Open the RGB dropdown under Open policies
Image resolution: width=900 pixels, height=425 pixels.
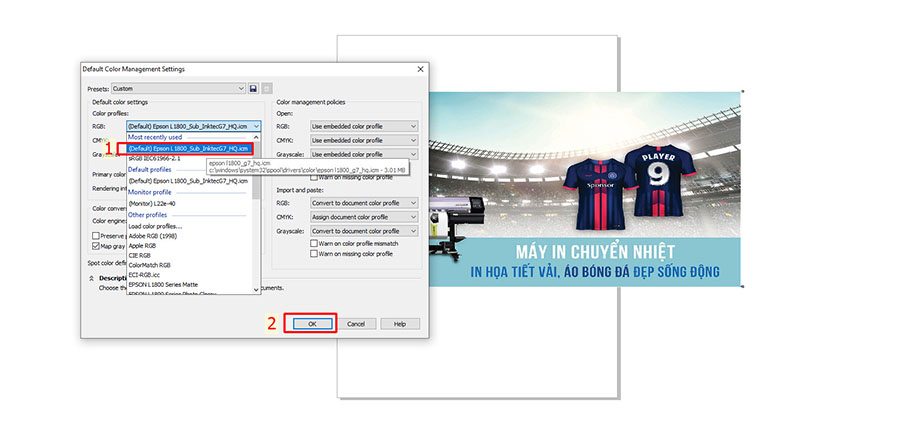pyautogui.click(x=364, y=126)
